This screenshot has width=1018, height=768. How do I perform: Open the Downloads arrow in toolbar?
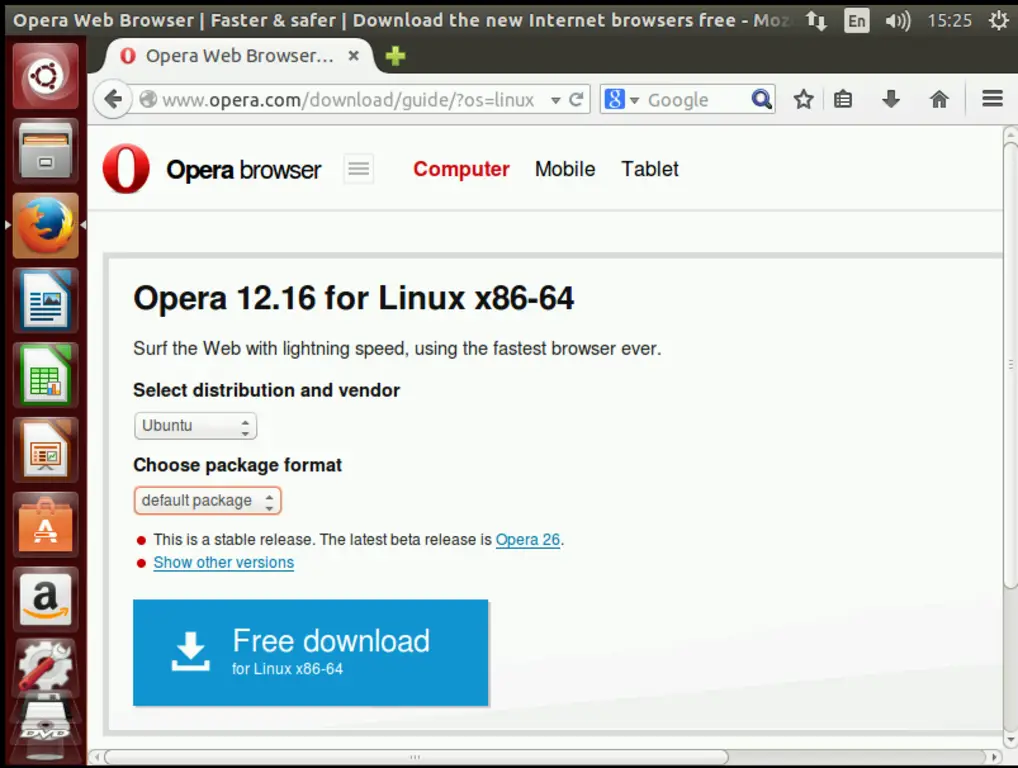click(891, 99)
